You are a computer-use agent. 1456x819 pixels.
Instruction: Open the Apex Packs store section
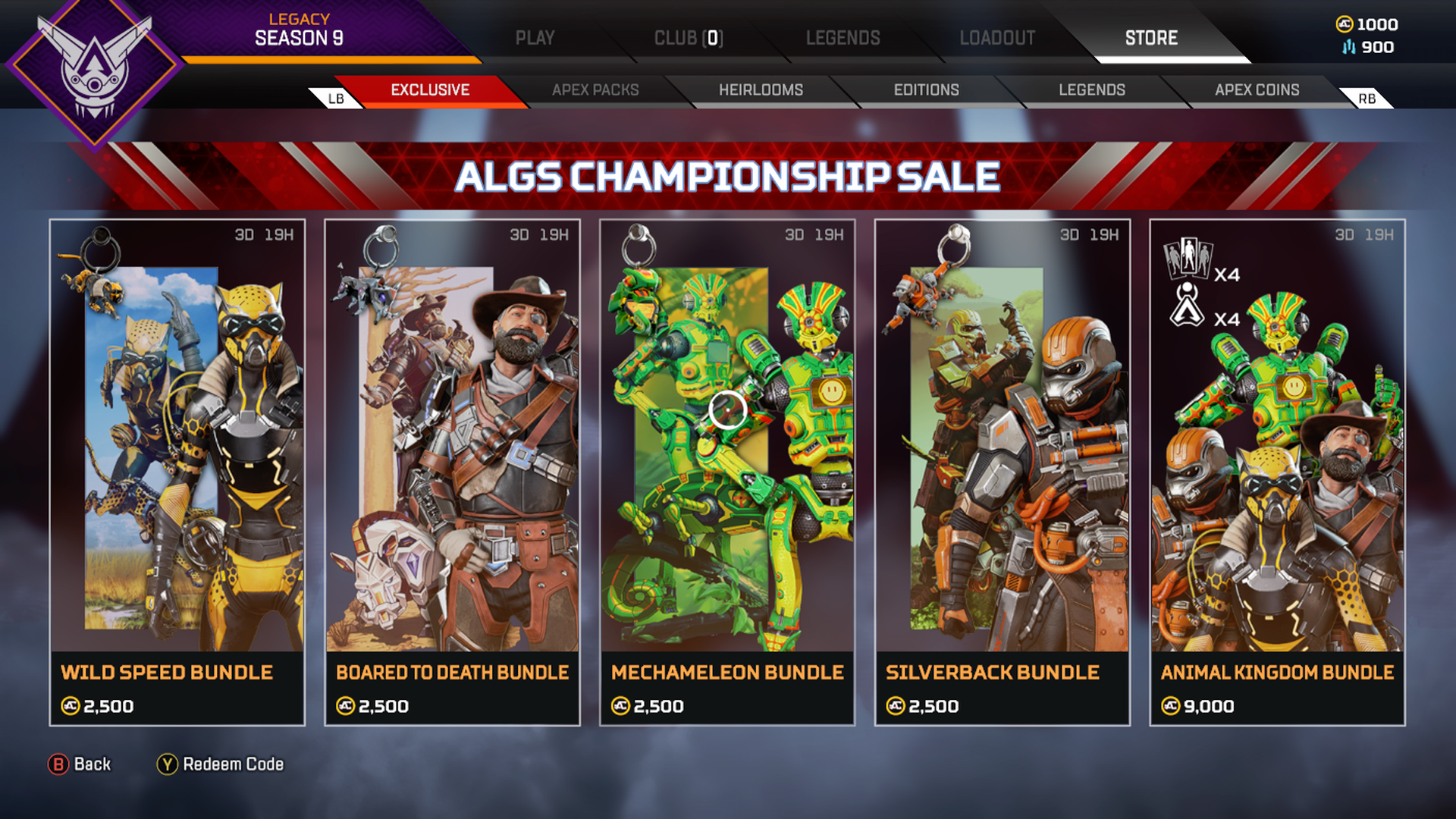coord(595,90)
